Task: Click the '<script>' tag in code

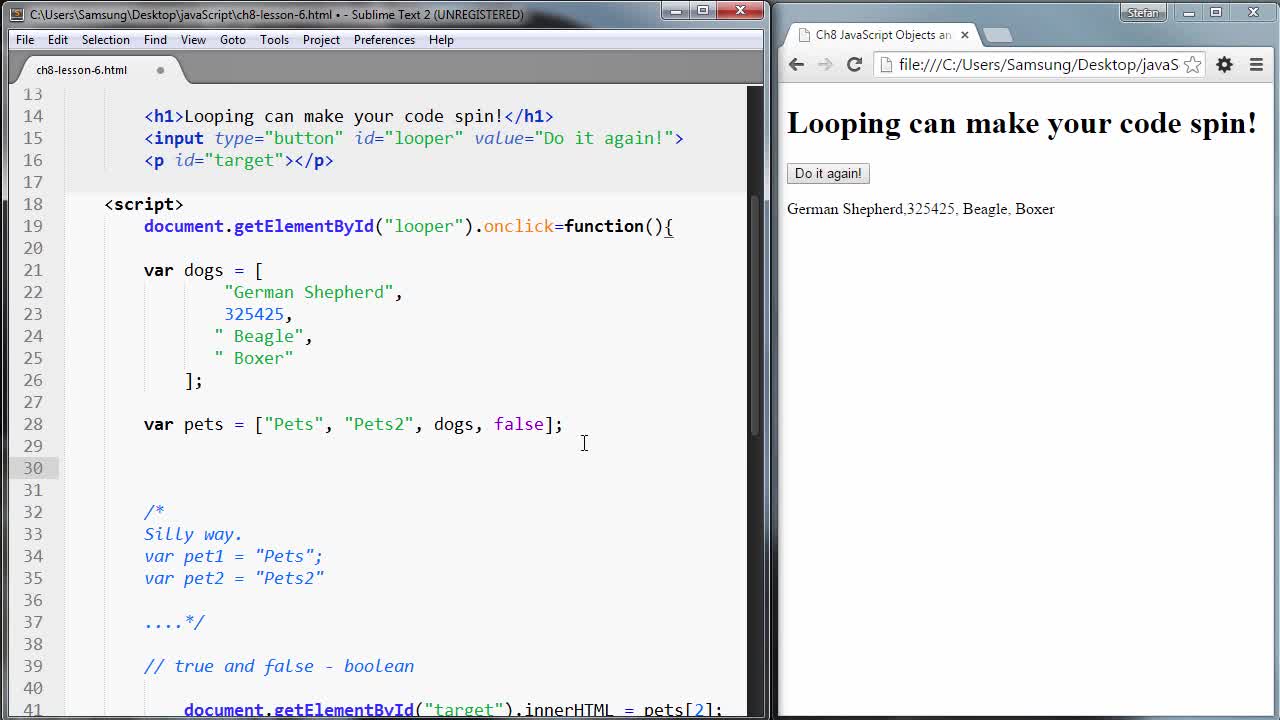Action: 144,204
